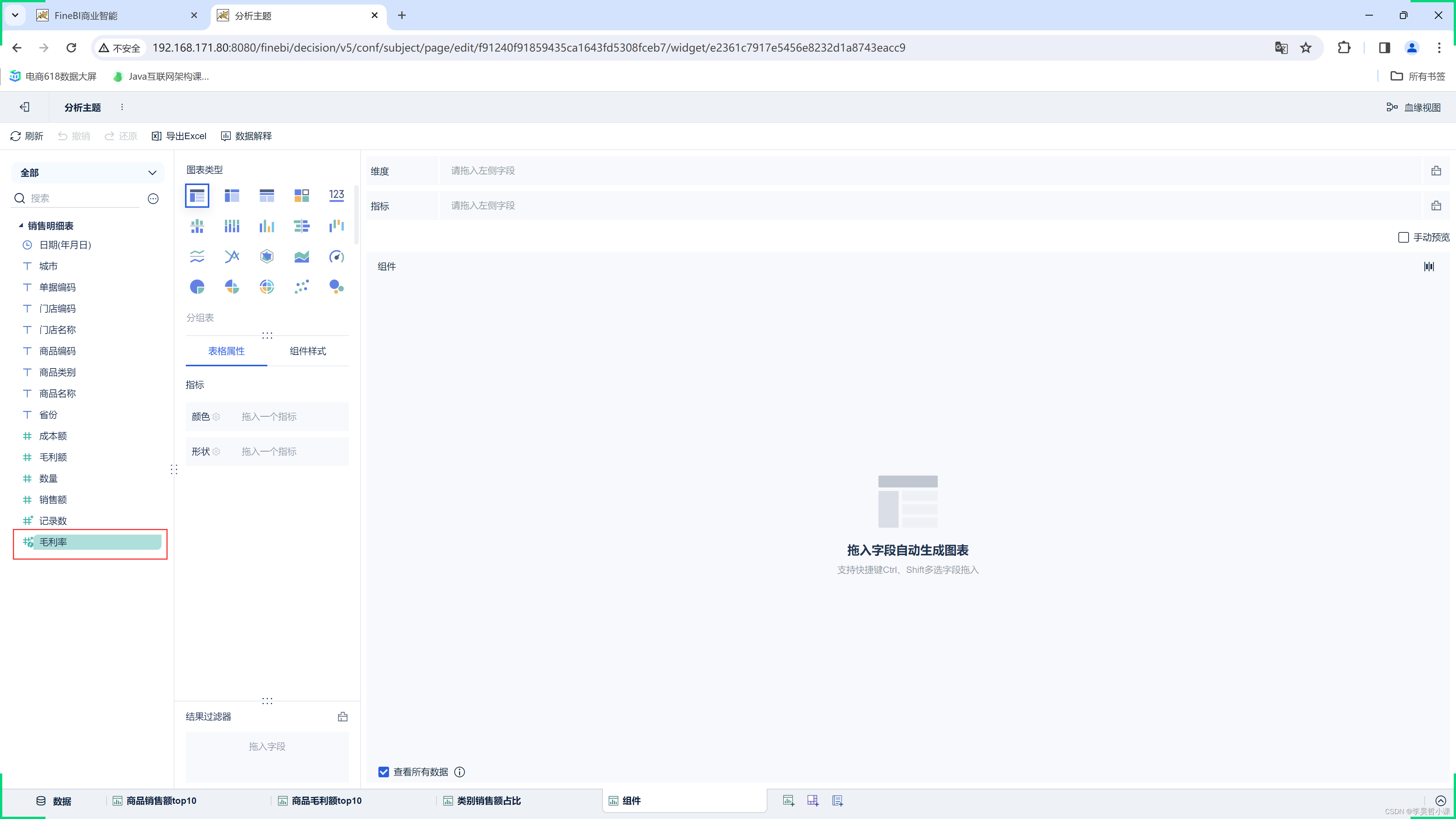
Task: Select the grouped table chart type
Action: pyautogui.click(x=197, y=196)
